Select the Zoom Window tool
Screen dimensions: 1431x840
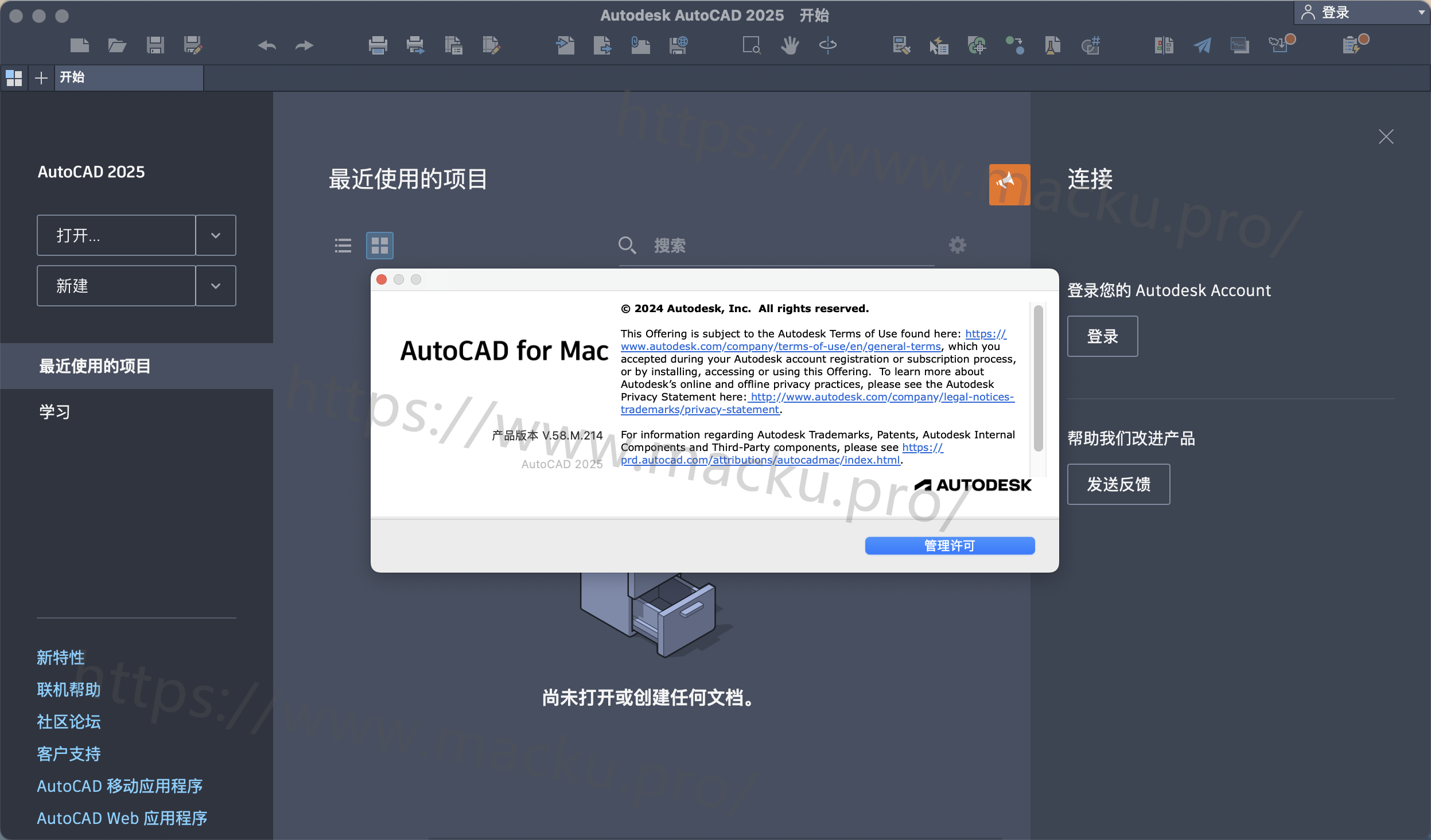tap(752, 45)
